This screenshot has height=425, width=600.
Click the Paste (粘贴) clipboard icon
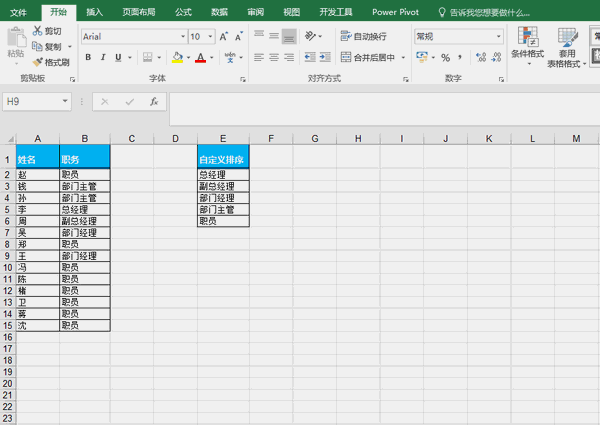click(x=15, y=40)
